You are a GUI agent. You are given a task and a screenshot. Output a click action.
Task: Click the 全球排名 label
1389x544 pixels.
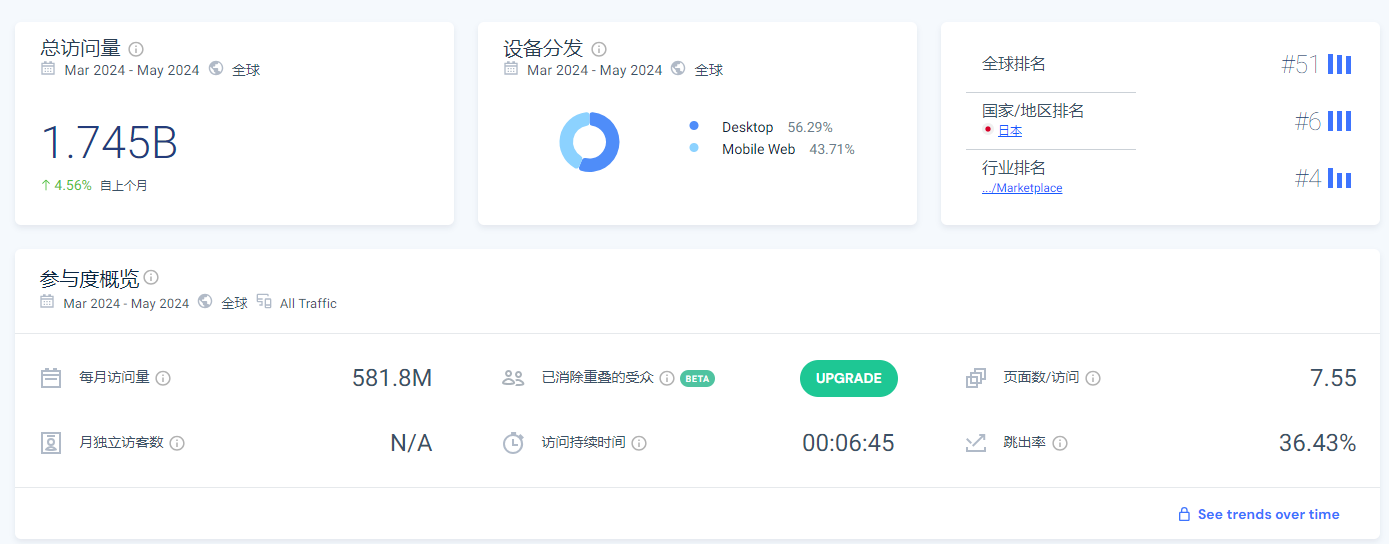point(1014,64)
